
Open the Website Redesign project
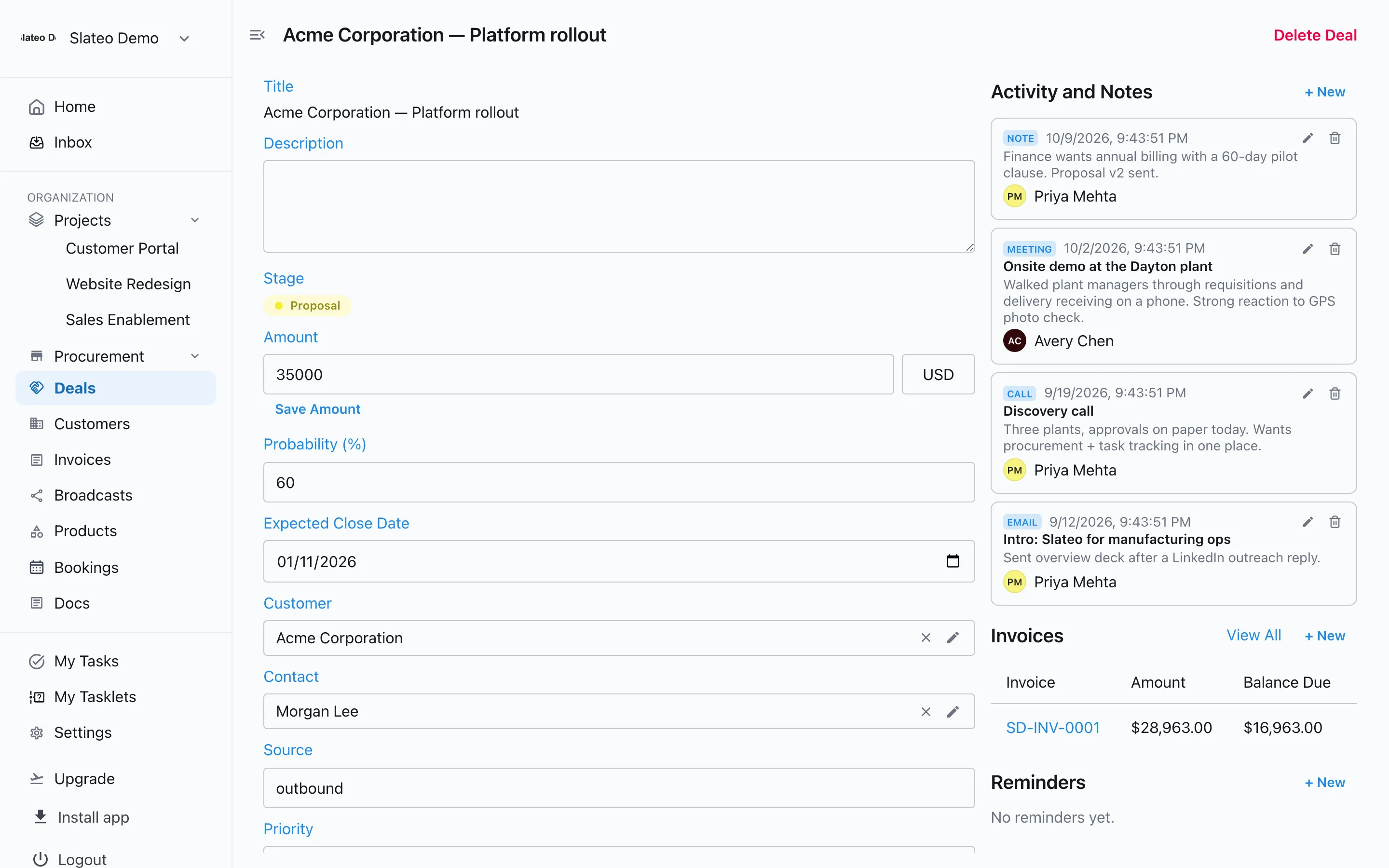(x=129, y=284)
